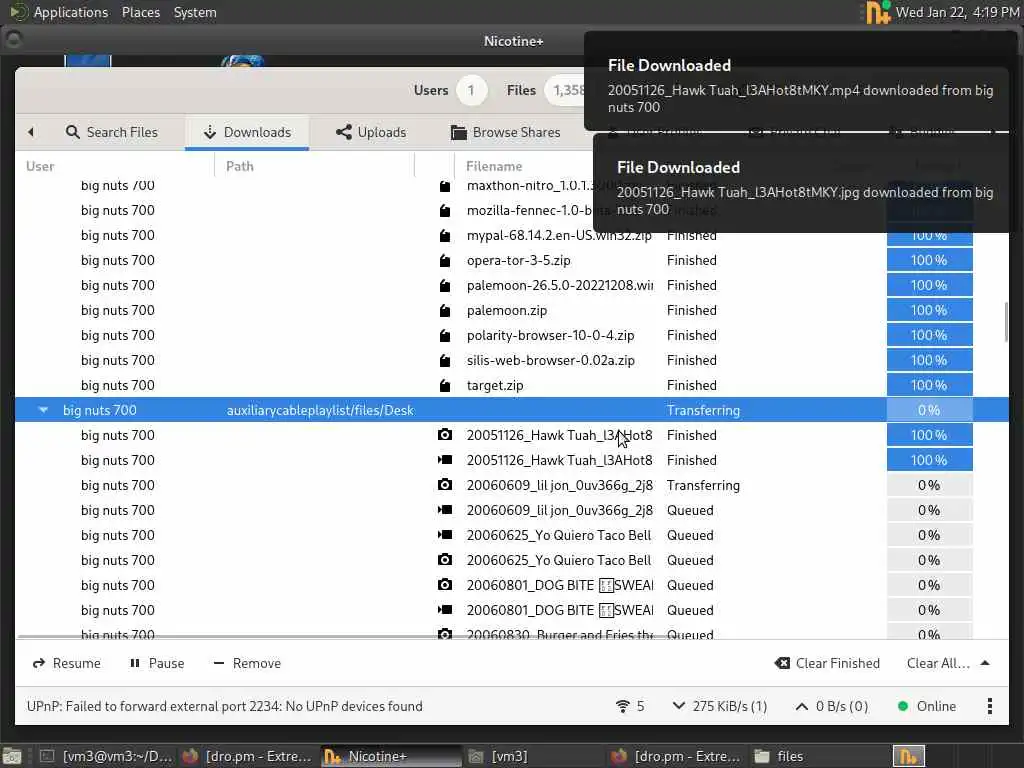This screenshot has width=1024, height=768.
Task: Click the Pause button
Action: coord(157,663)
